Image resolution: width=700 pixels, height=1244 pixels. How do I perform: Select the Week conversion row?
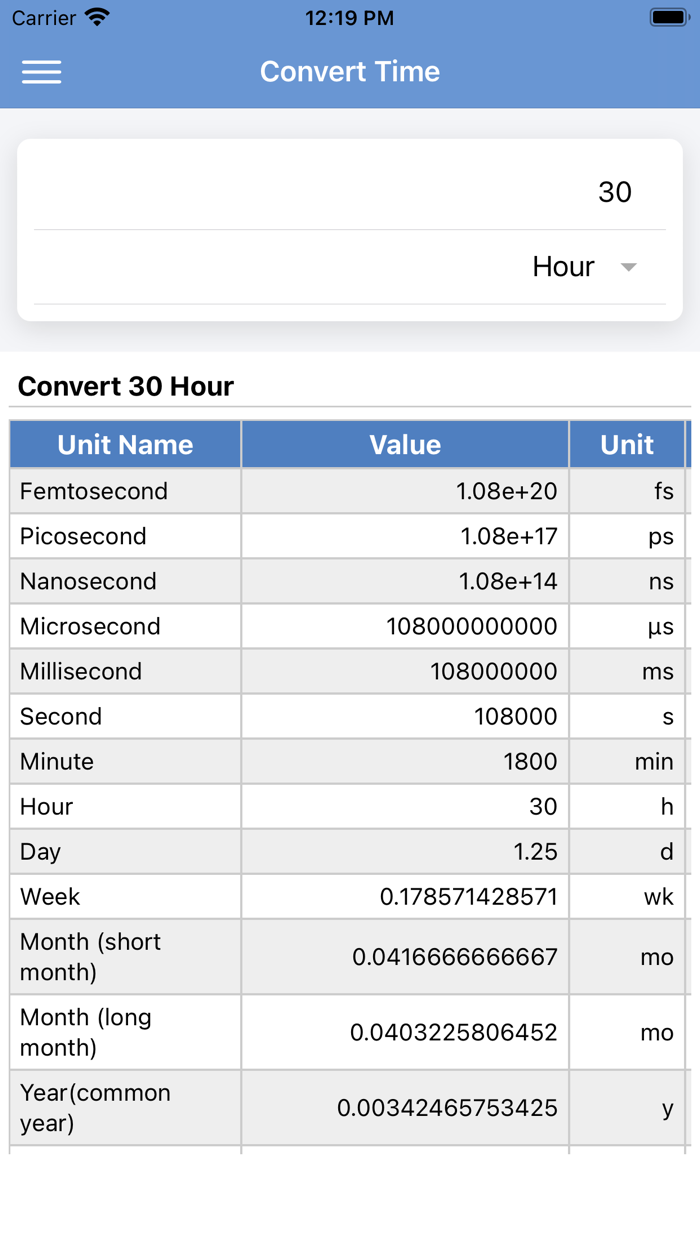pos(350,896)
